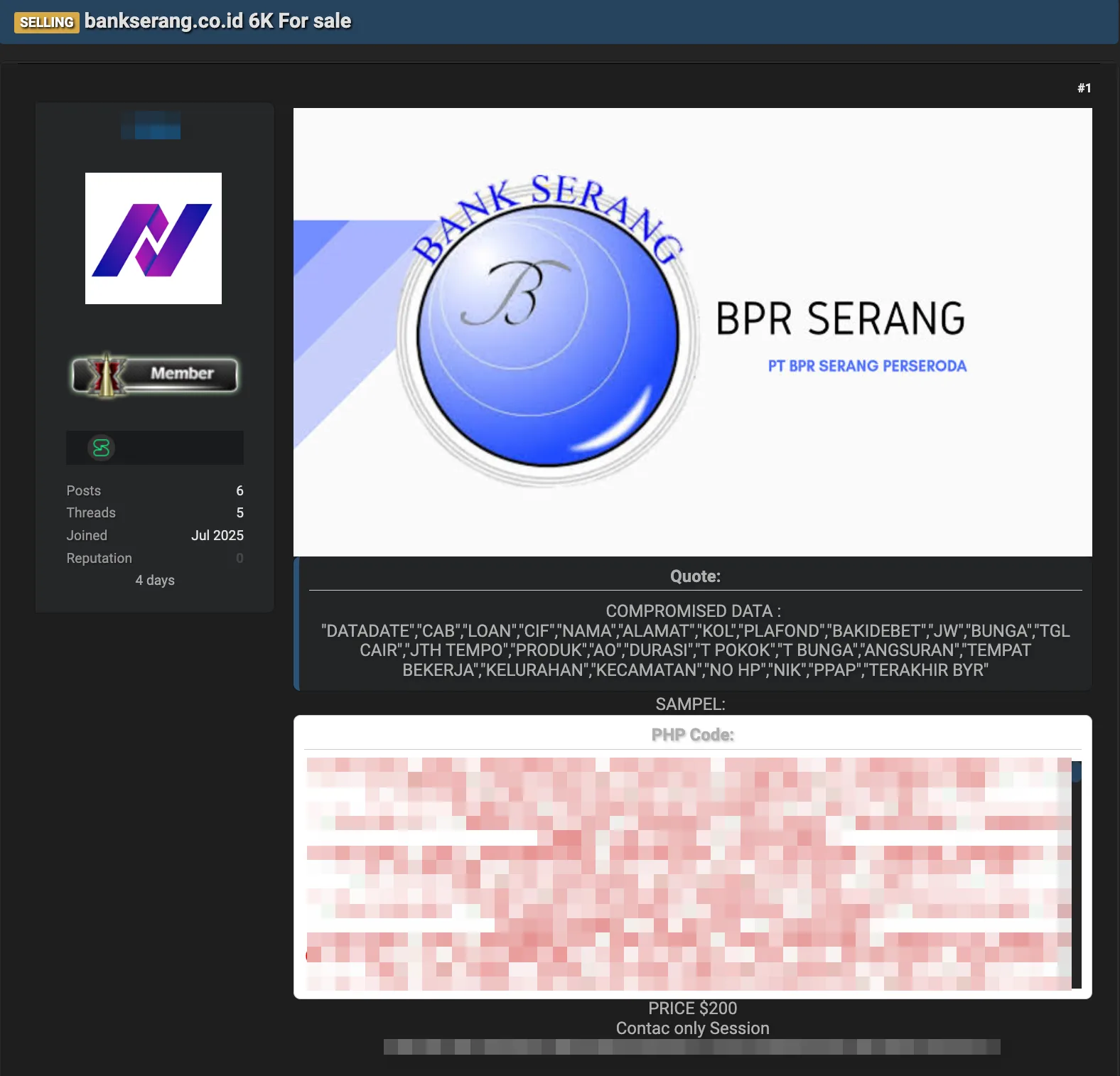Click the Joined label
Screen dimensions: 1120x1076
click(x=87, y=535)
